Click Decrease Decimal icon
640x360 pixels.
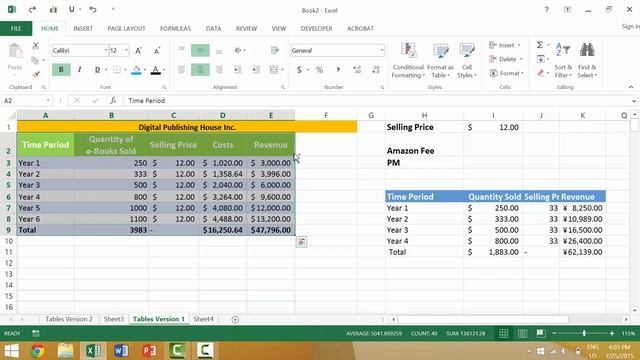tap(376, 70)
